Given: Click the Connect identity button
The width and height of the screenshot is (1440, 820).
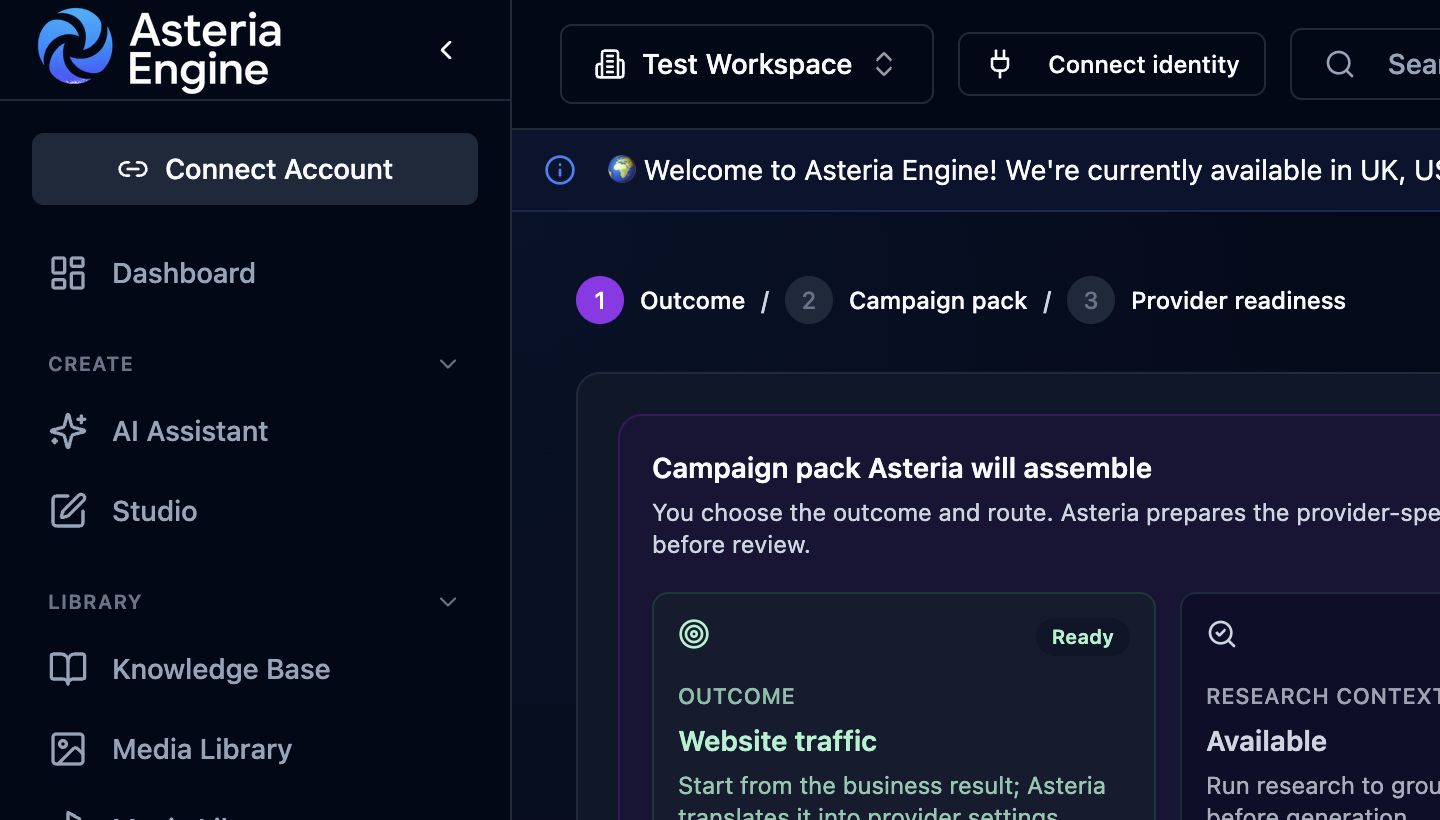Looking at the screenshot, I should pyautogui.click(x=1112, y=64).
